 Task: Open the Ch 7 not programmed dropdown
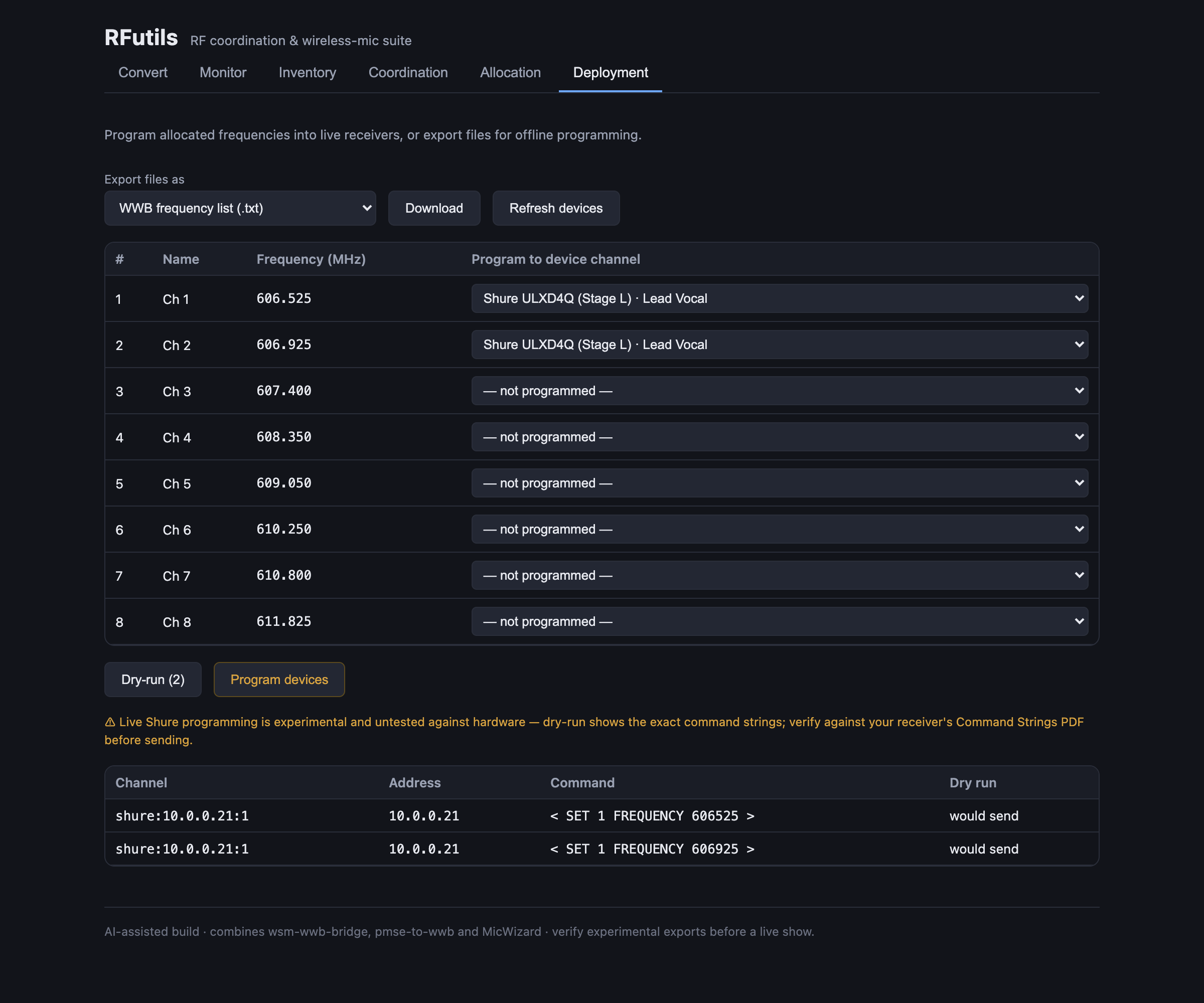coord(779,575)
